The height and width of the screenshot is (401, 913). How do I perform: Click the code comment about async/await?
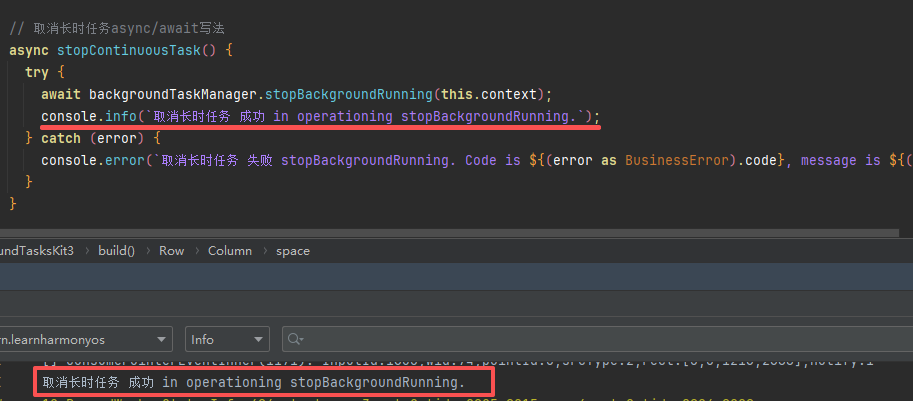coord(117,28)
